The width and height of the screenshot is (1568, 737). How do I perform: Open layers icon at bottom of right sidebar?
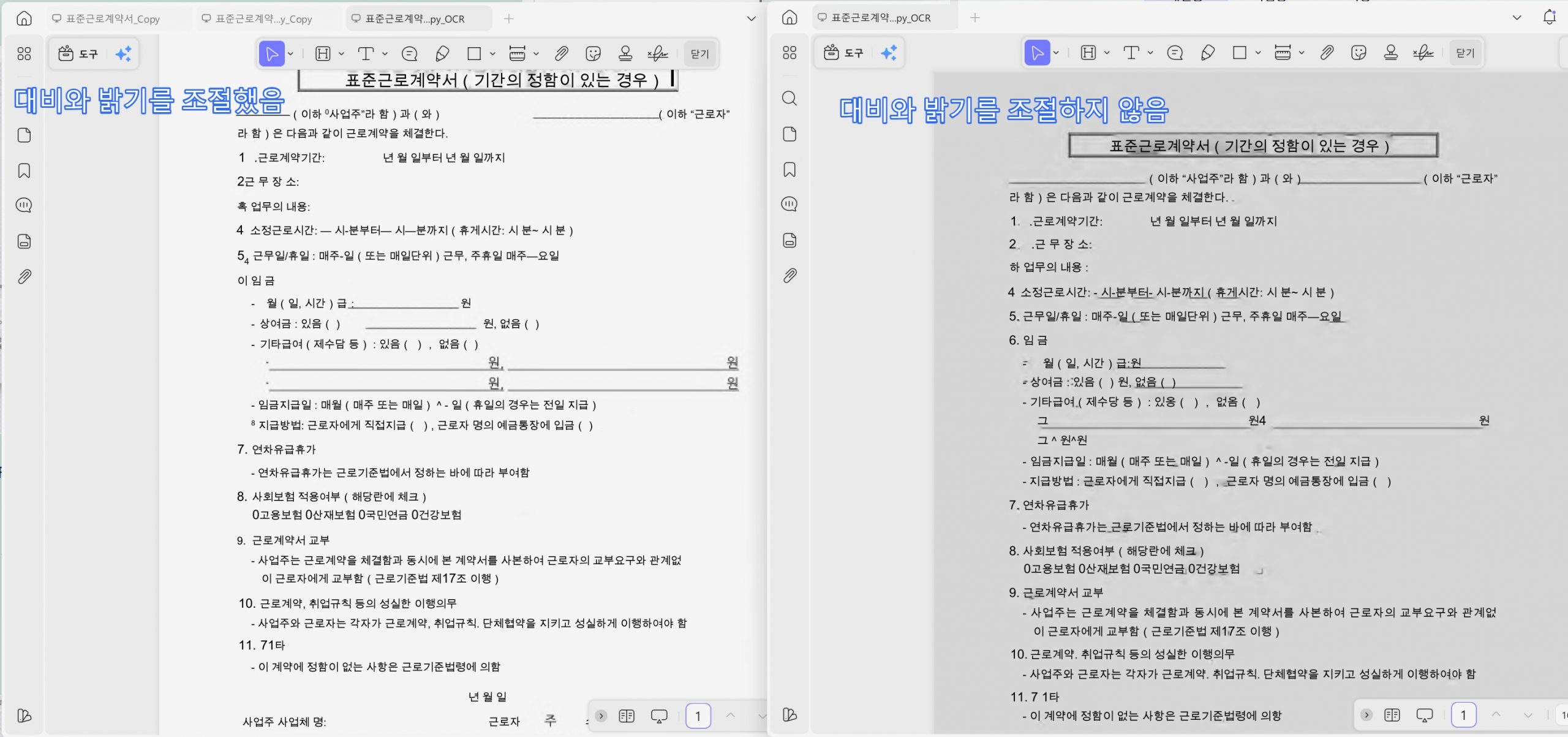[790, 714]
